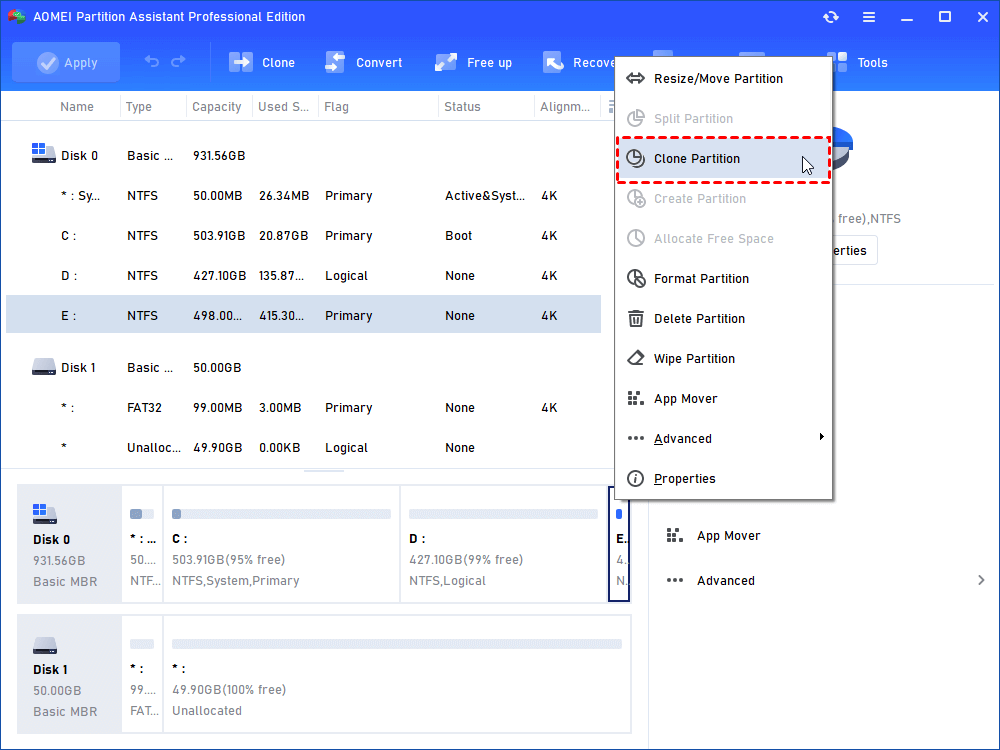Viewport: 1000px width, 750px height.
Task: Undo the last operation
Action: coord(151,61)
